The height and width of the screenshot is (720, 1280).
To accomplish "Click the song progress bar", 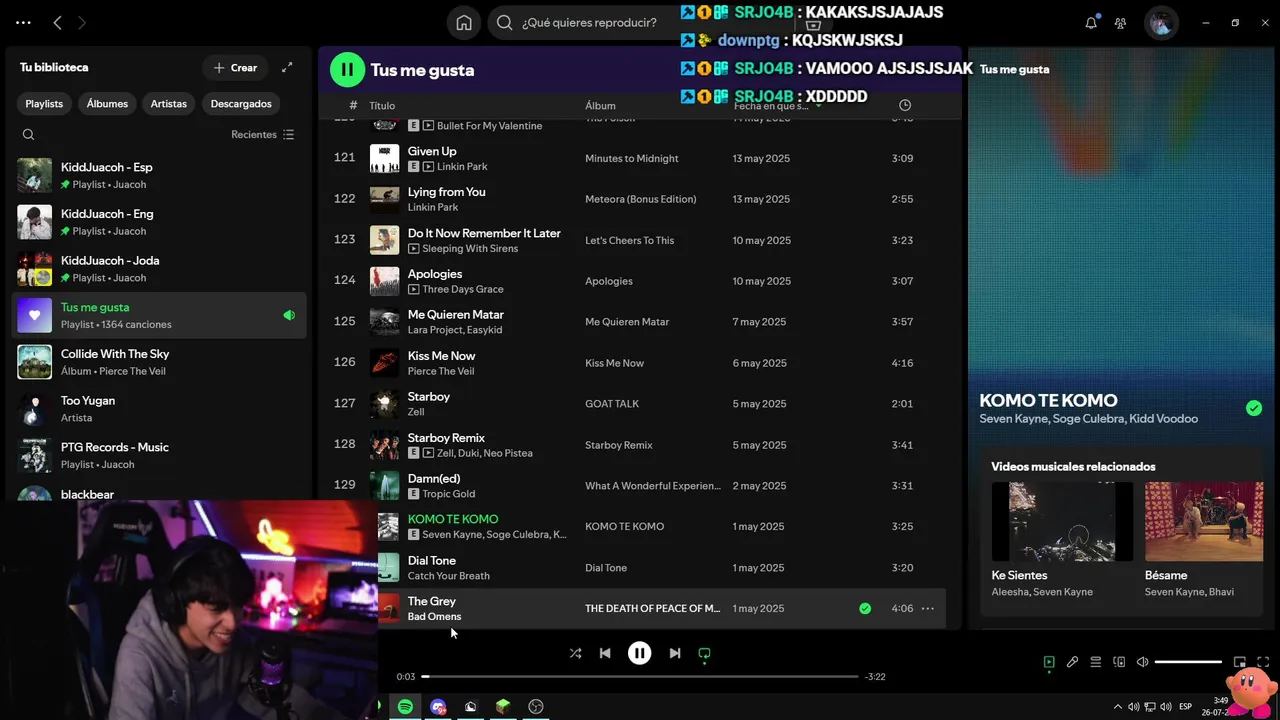I will 640,677.
